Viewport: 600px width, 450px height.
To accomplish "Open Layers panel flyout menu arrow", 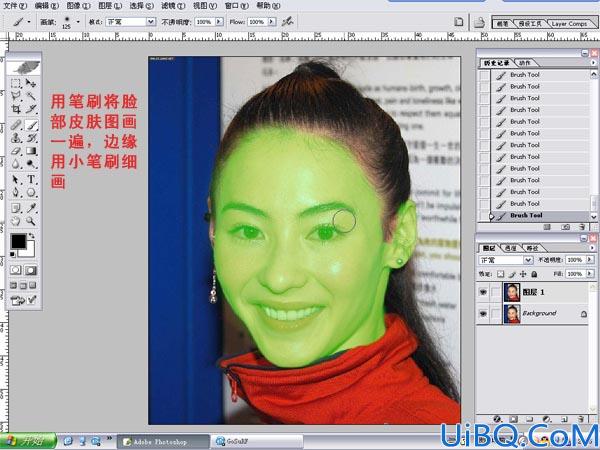I will pyautogui.click(x=593, y=248).
